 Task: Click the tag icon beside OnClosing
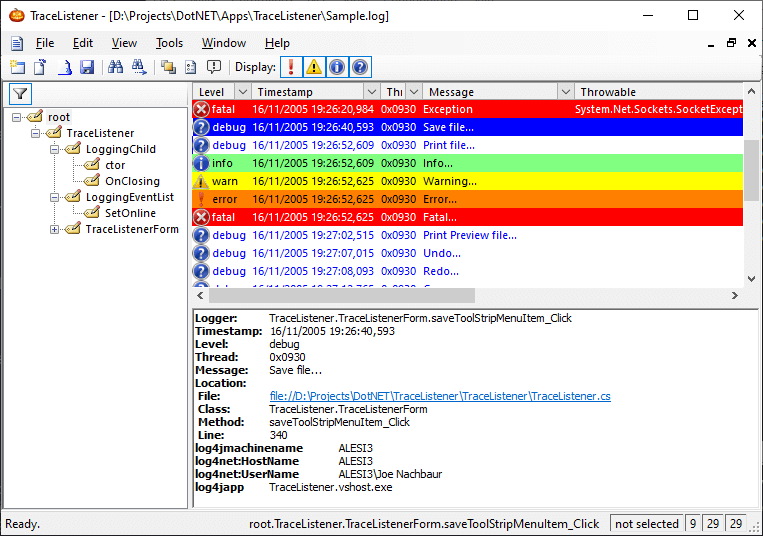point(91,181)
